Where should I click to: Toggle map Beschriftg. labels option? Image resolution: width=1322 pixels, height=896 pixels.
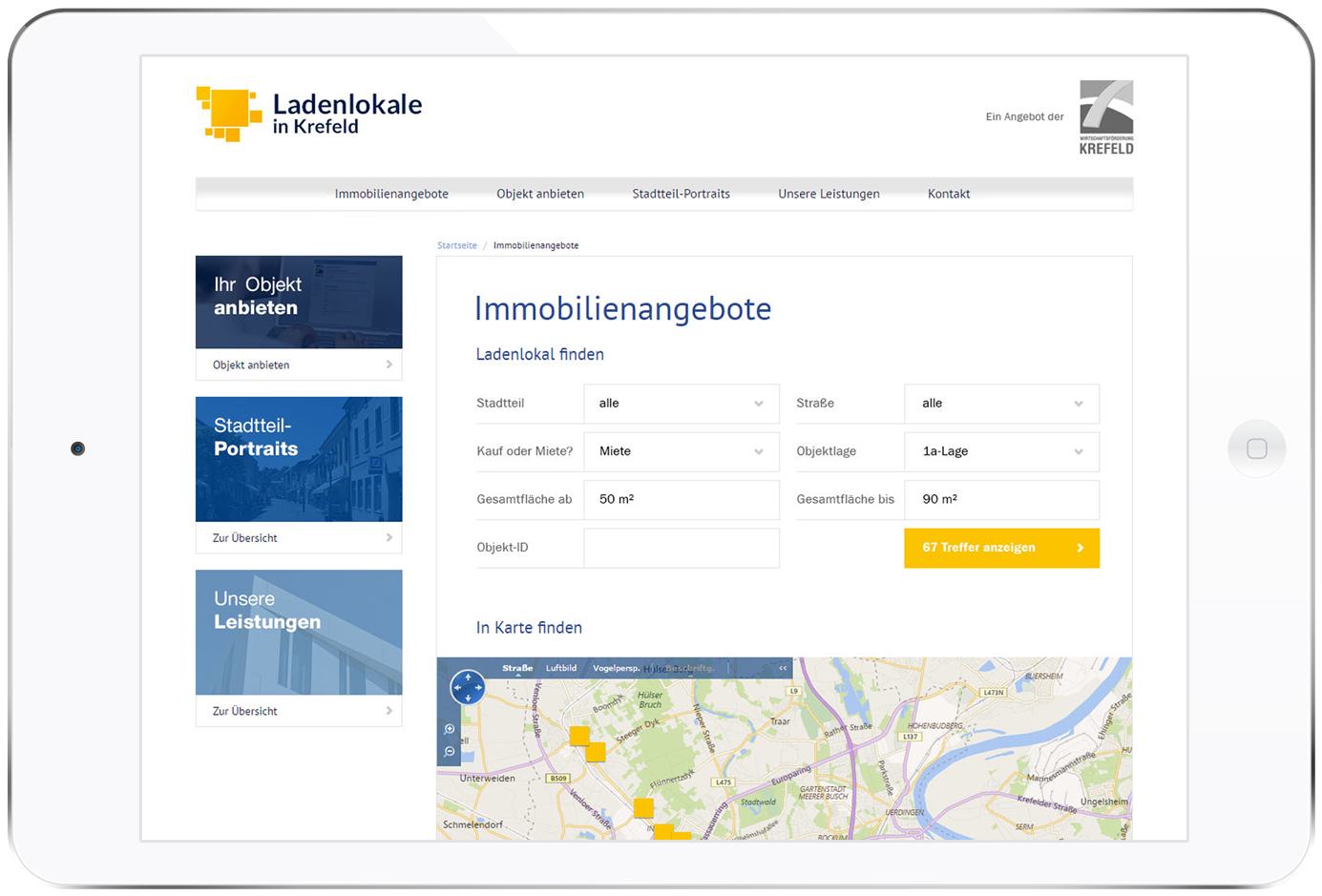coord(689,668)
